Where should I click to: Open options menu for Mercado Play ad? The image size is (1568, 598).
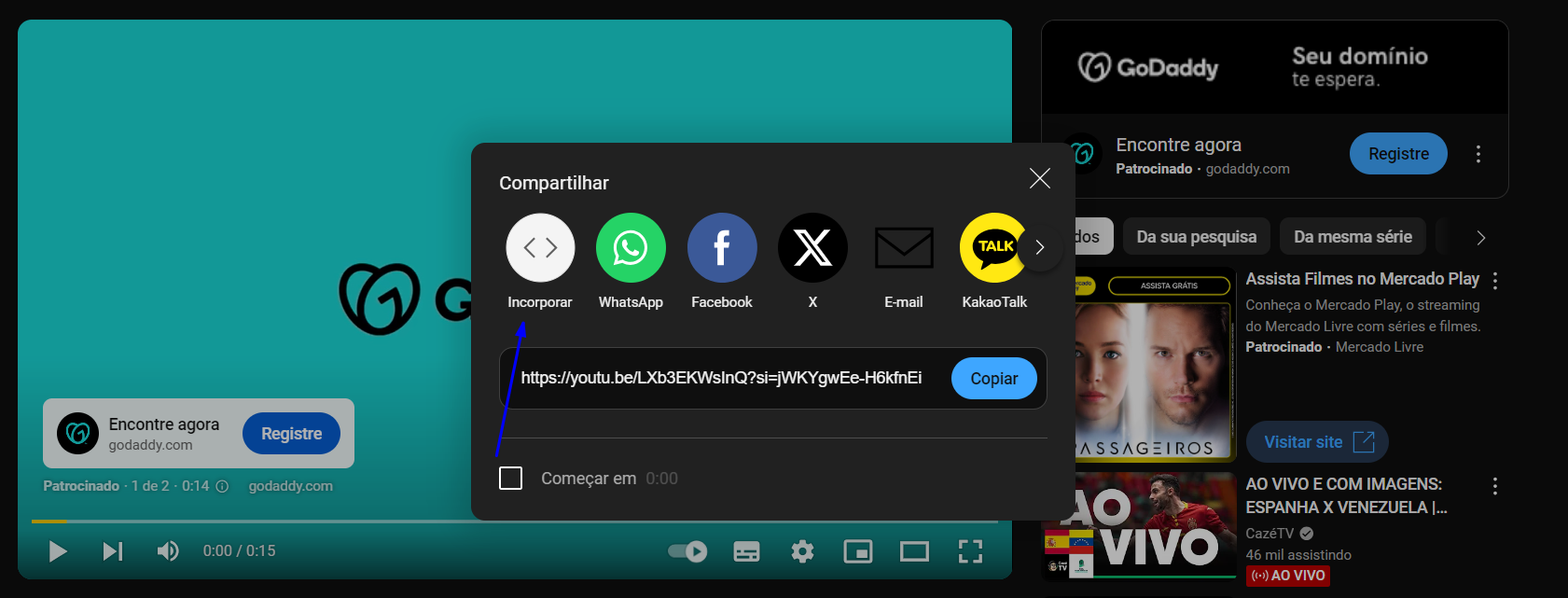[1495, 281]
